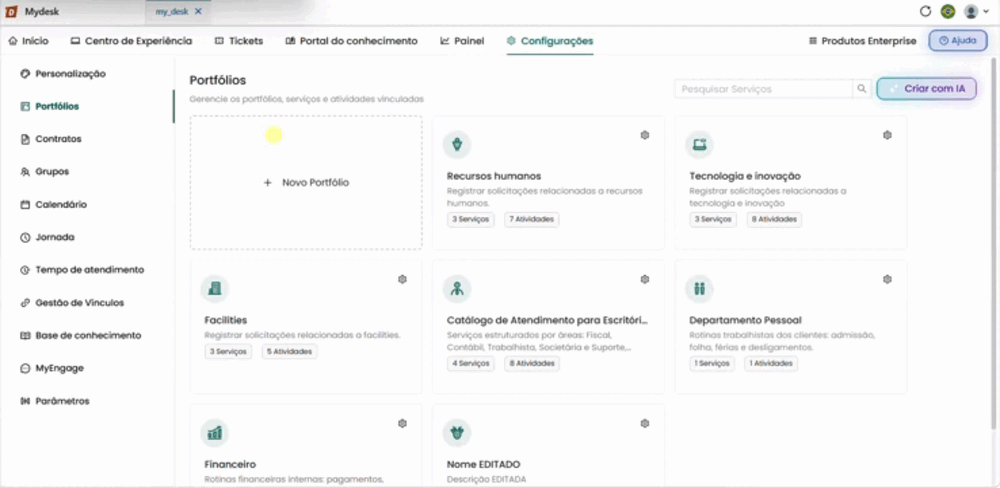This screenshot has height=488, width=1000.
Task: Open Parâmetros in the sidebar
Action: (55, 401)
